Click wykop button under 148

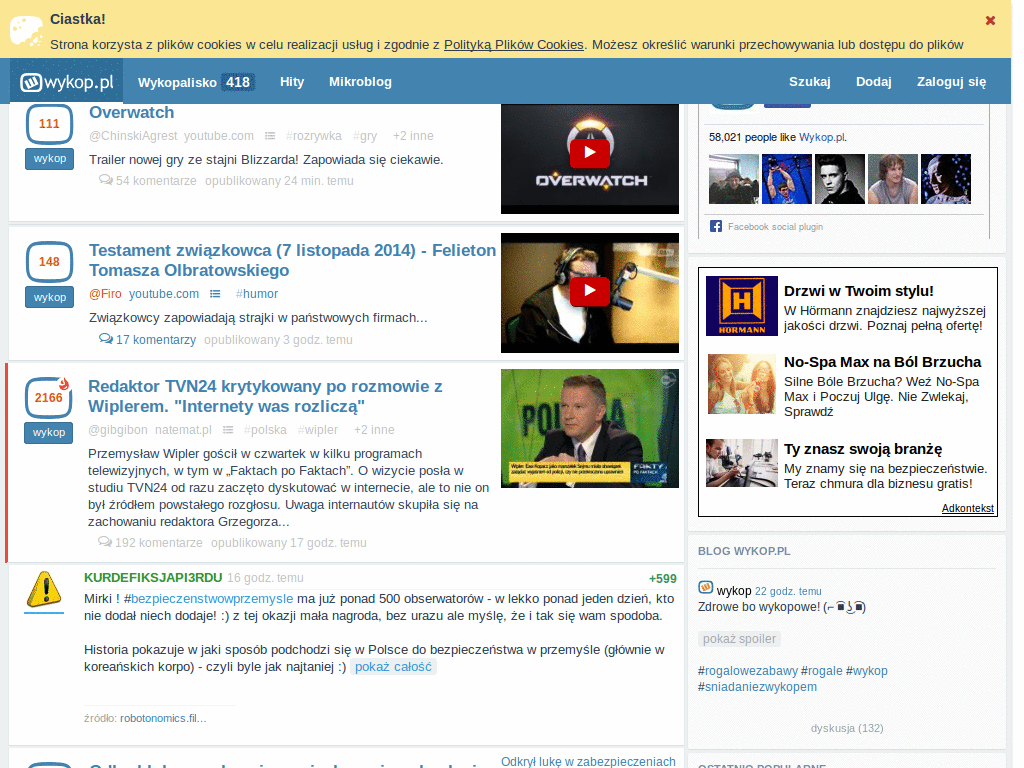[50, 297]
